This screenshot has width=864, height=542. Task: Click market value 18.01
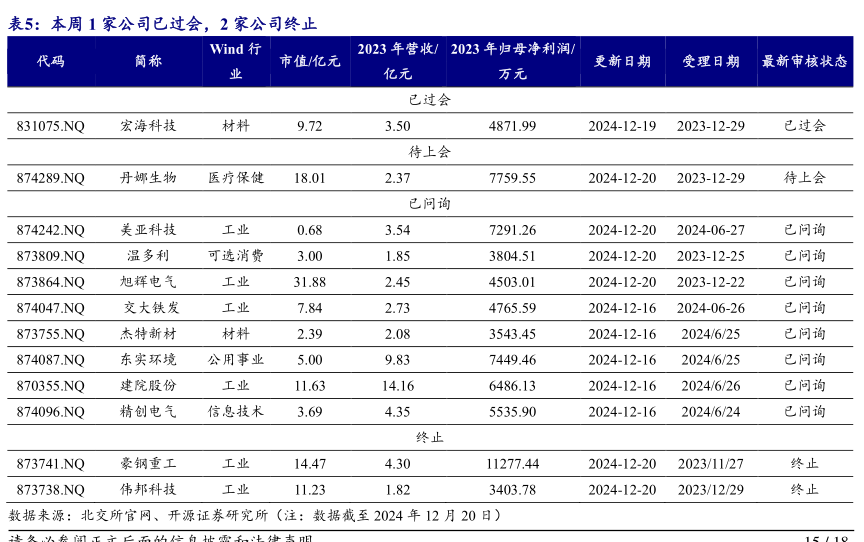[310, 178]
